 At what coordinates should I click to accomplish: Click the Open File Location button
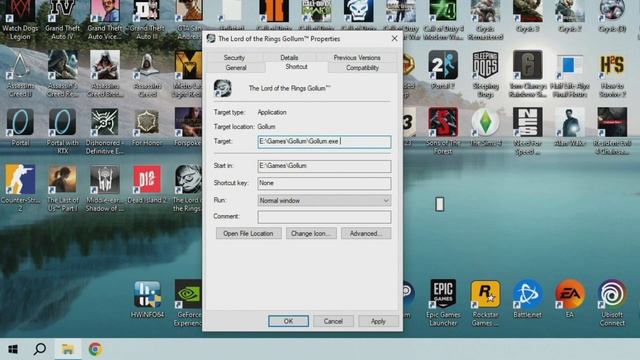[x=248, y=233]
